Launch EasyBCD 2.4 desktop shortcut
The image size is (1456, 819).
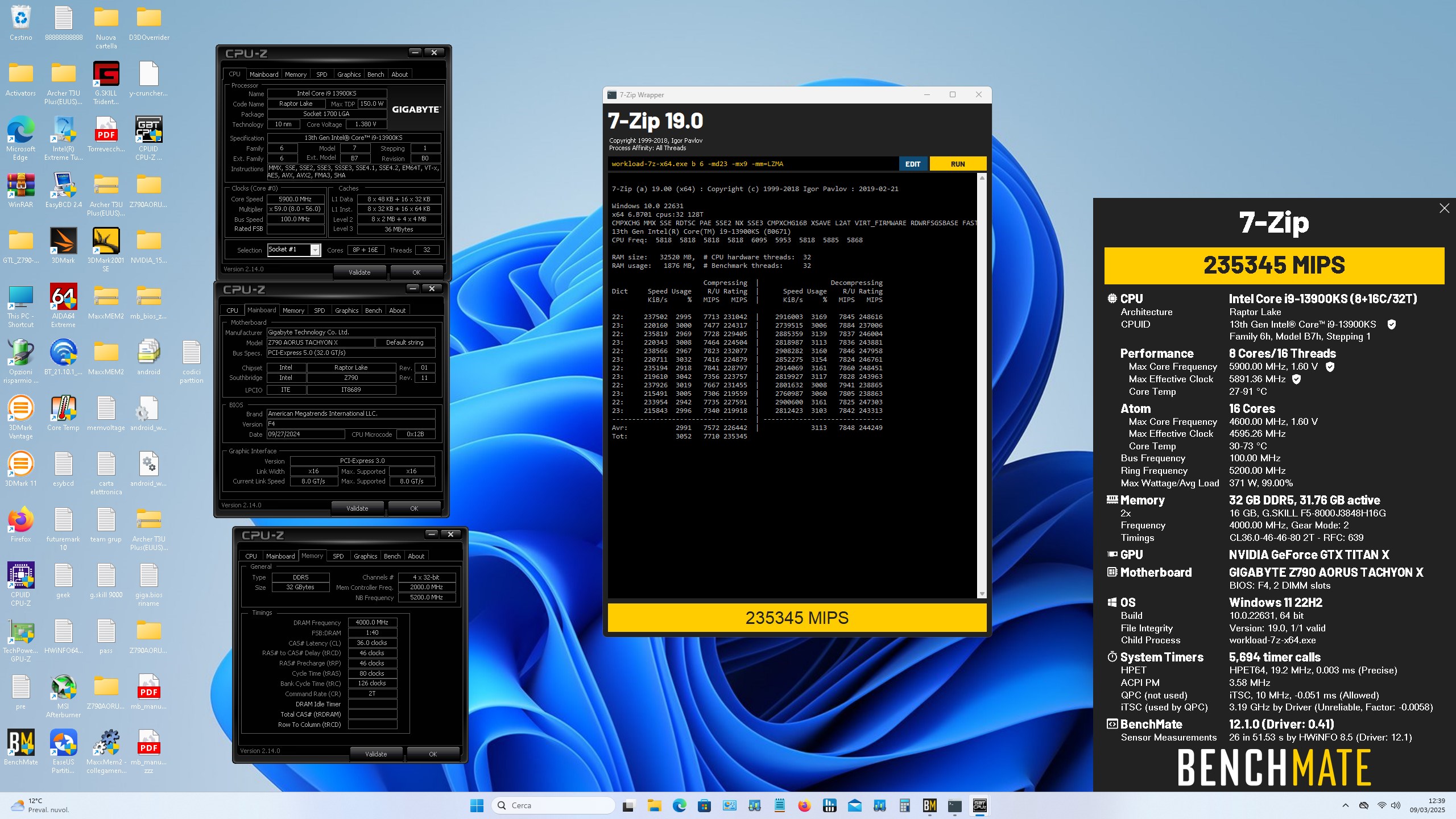[63, 190]
